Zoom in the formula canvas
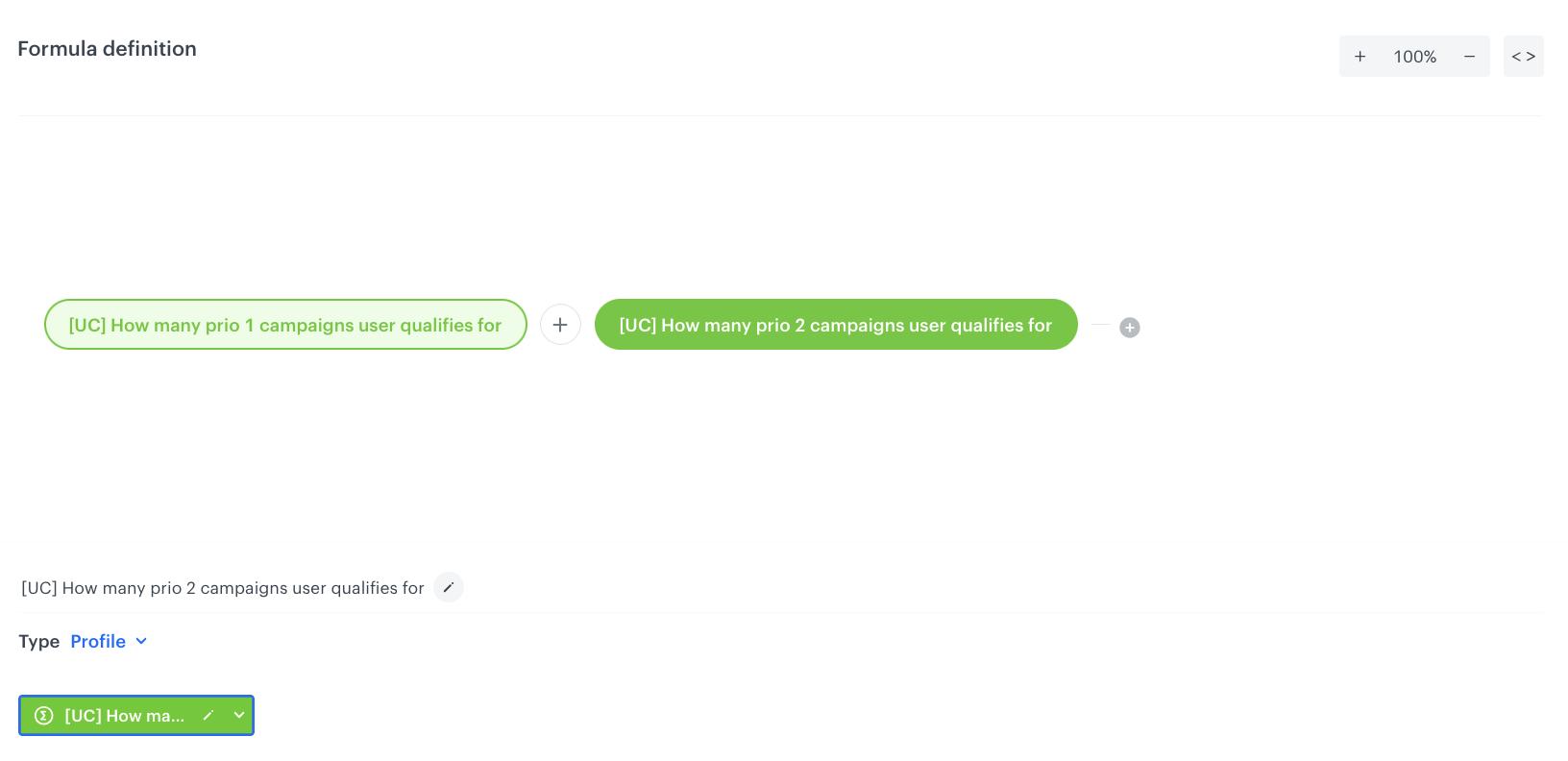The height and width of the screenshot is (761, 1568). point(1360,57)
